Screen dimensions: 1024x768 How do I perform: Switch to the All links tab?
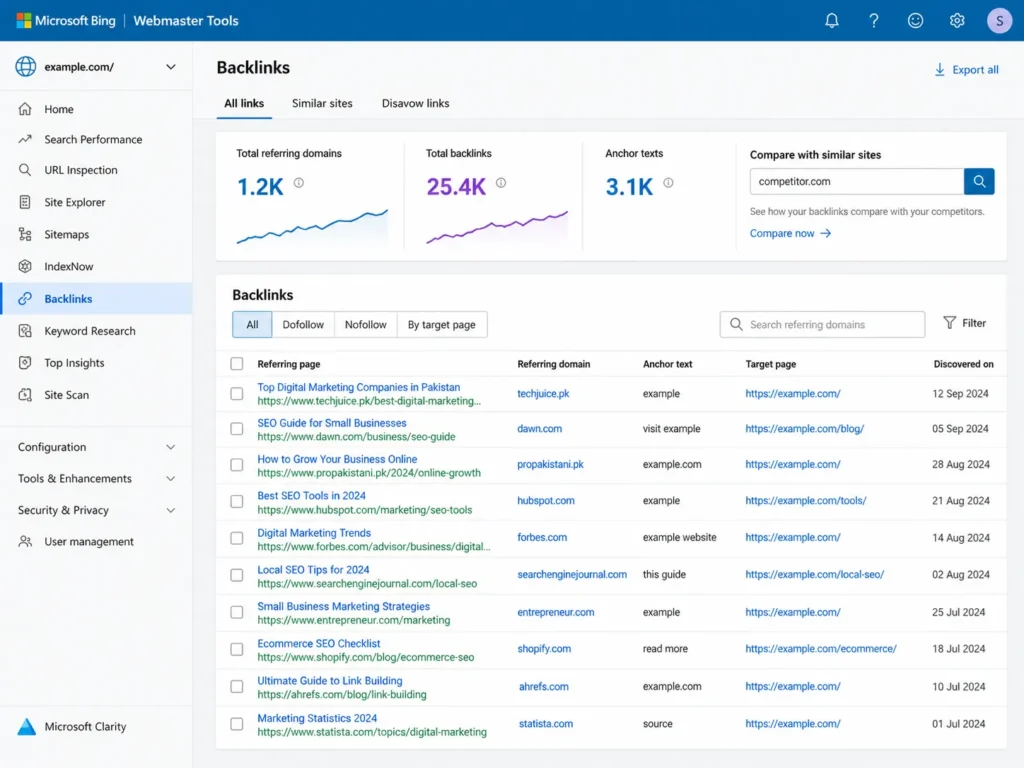coord(244,103)
